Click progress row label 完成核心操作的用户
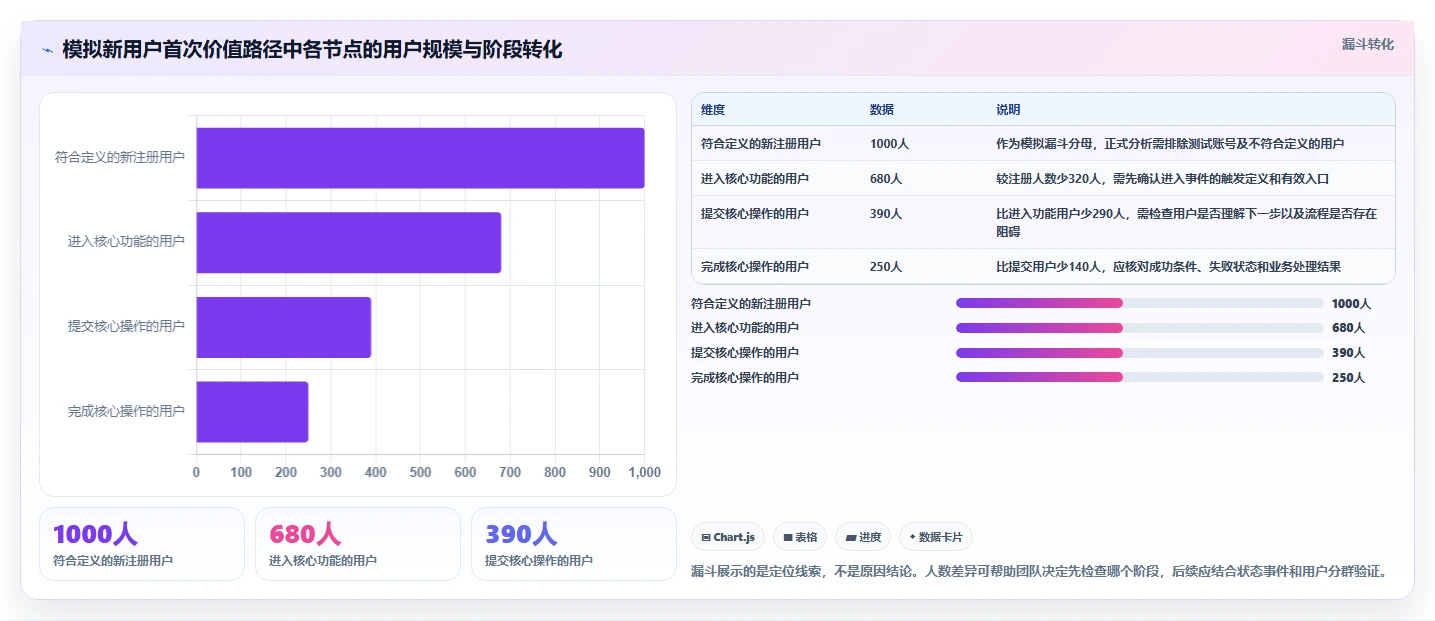Screen dimensions: 1435x621 (x=745, y=378)
